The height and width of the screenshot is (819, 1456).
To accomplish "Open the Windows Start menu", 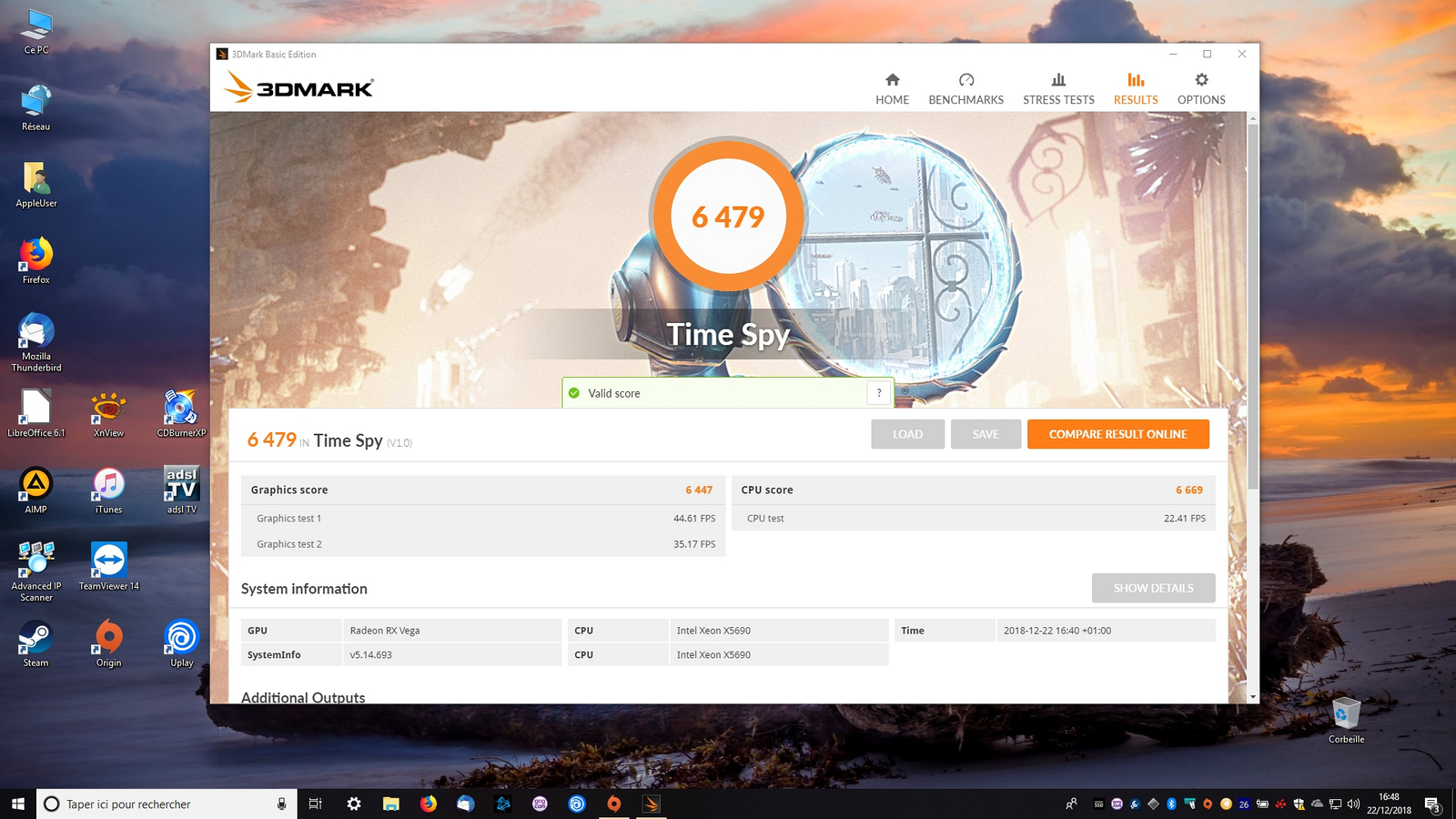I will click(18, 804).
